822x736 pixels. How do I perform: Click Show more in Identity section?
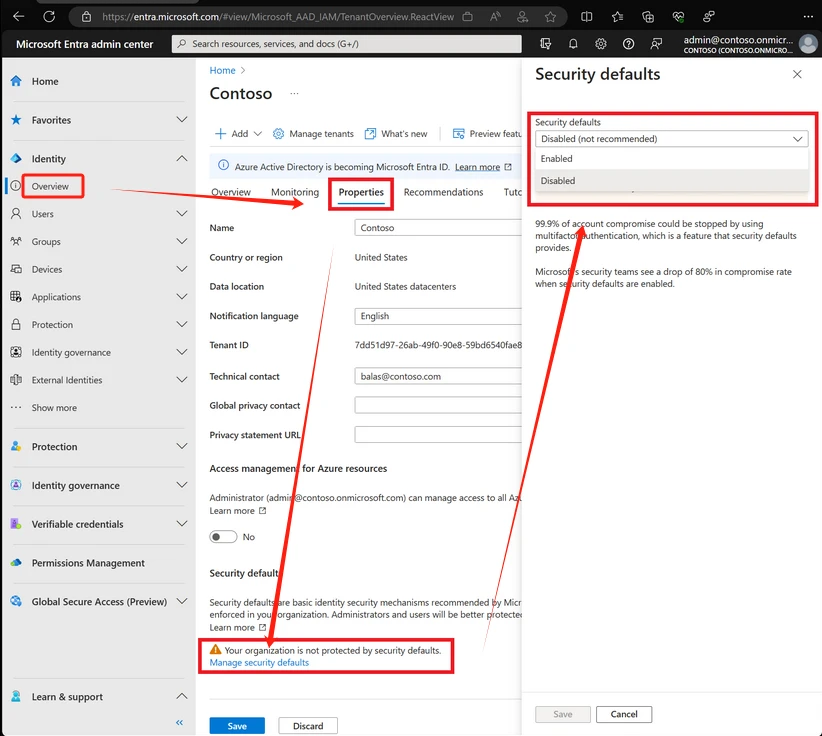[54, 407]
